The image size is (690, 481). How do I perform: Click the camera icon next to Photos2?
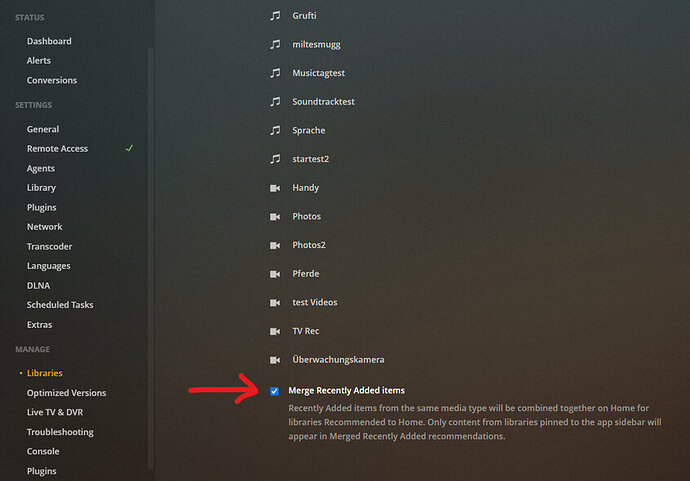[275, 246]
